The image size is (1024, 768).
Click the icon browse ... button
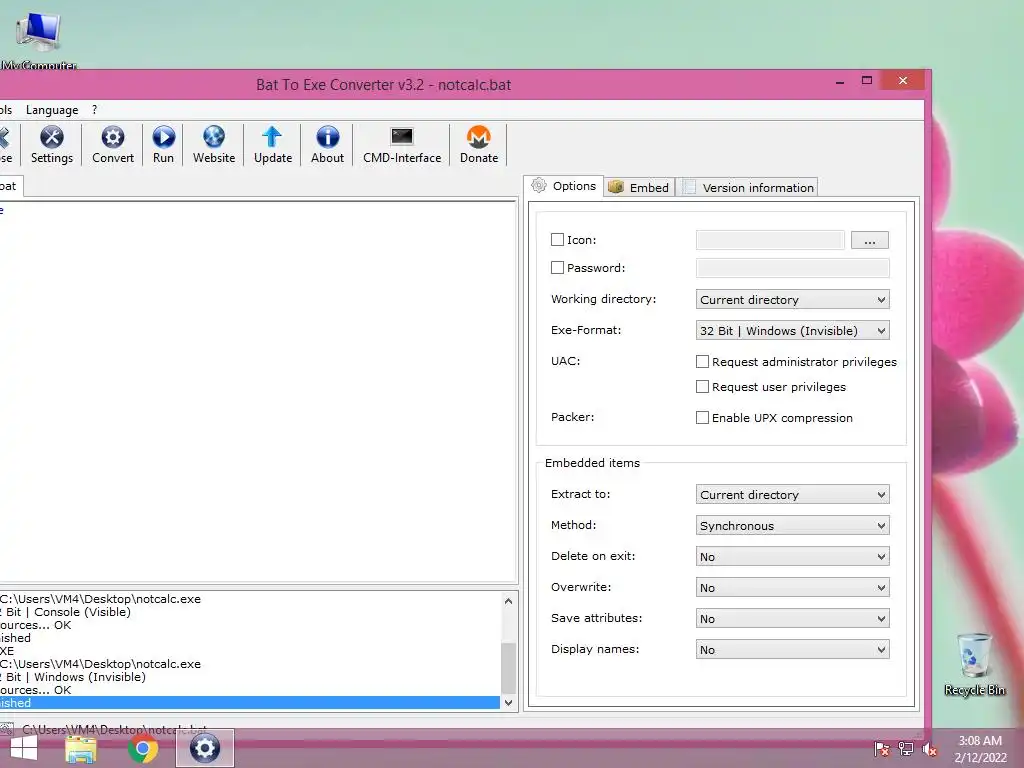click(x=869, y=240)
